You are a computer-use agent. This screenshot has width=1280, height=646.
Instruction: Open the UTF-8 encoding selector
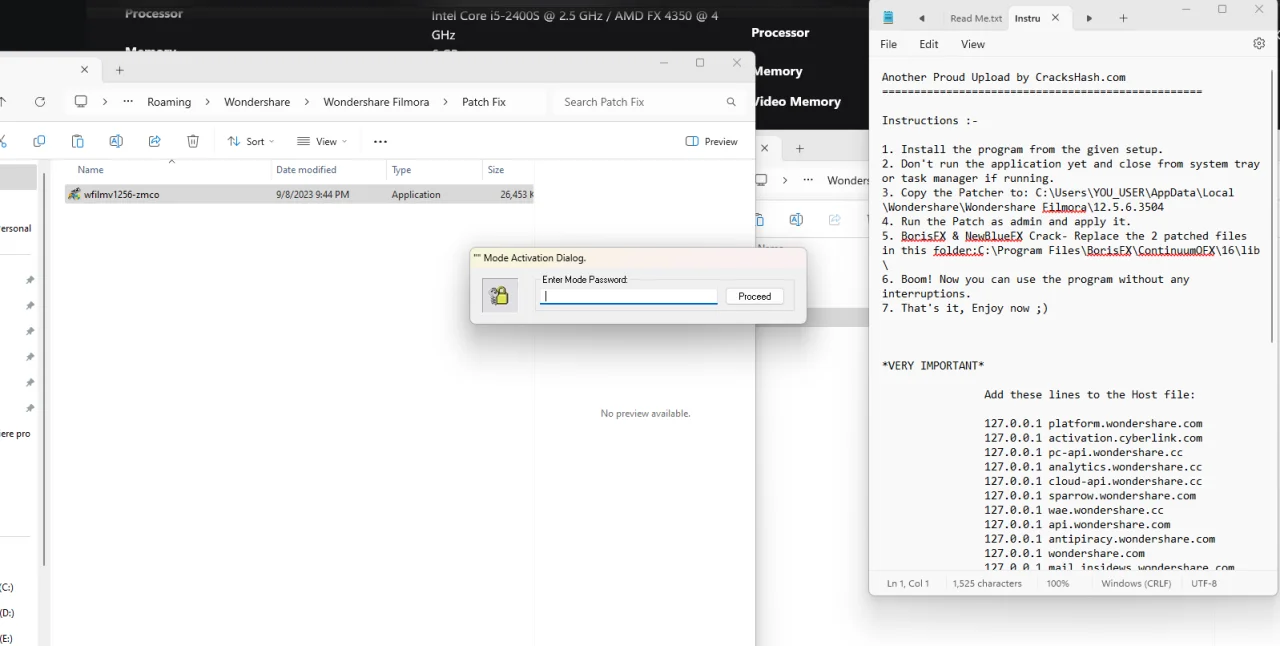click(x=1204, y=583)
